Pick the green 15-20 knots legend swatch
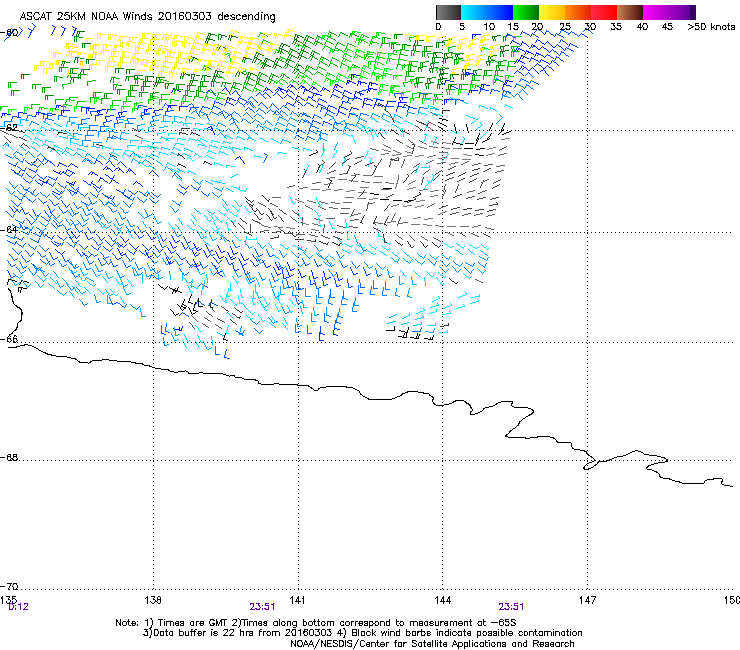This screenshot has width=740, height=650. click(x=526, y=12)
